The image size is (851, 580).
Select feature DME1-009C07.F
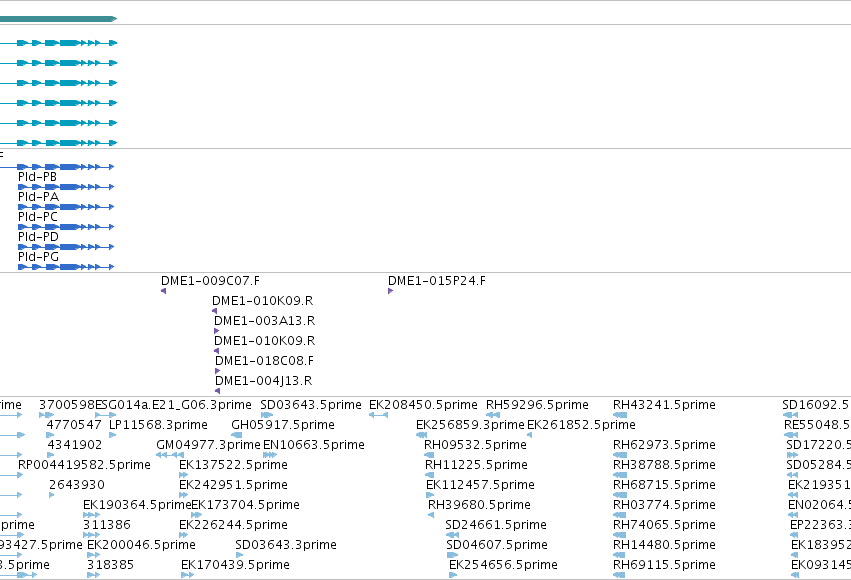(x=211, y=281)
